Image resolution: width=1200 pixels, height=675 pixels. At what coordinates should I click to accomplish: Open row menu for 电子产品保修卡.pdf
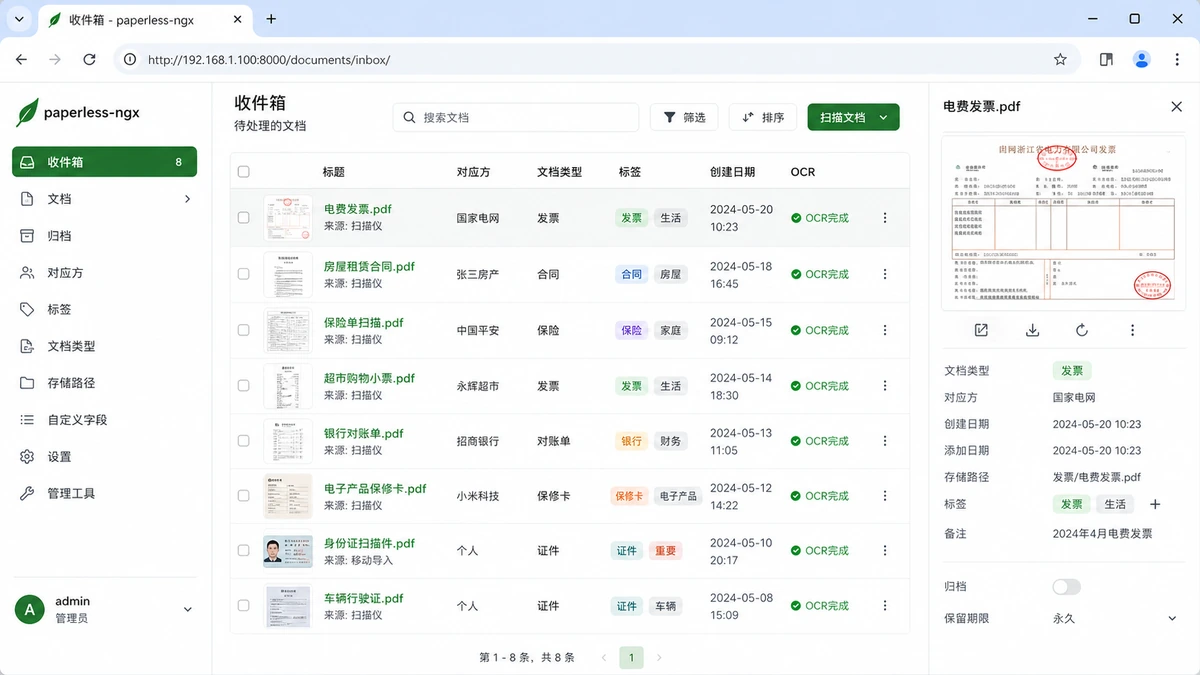[x=884, y=496]
